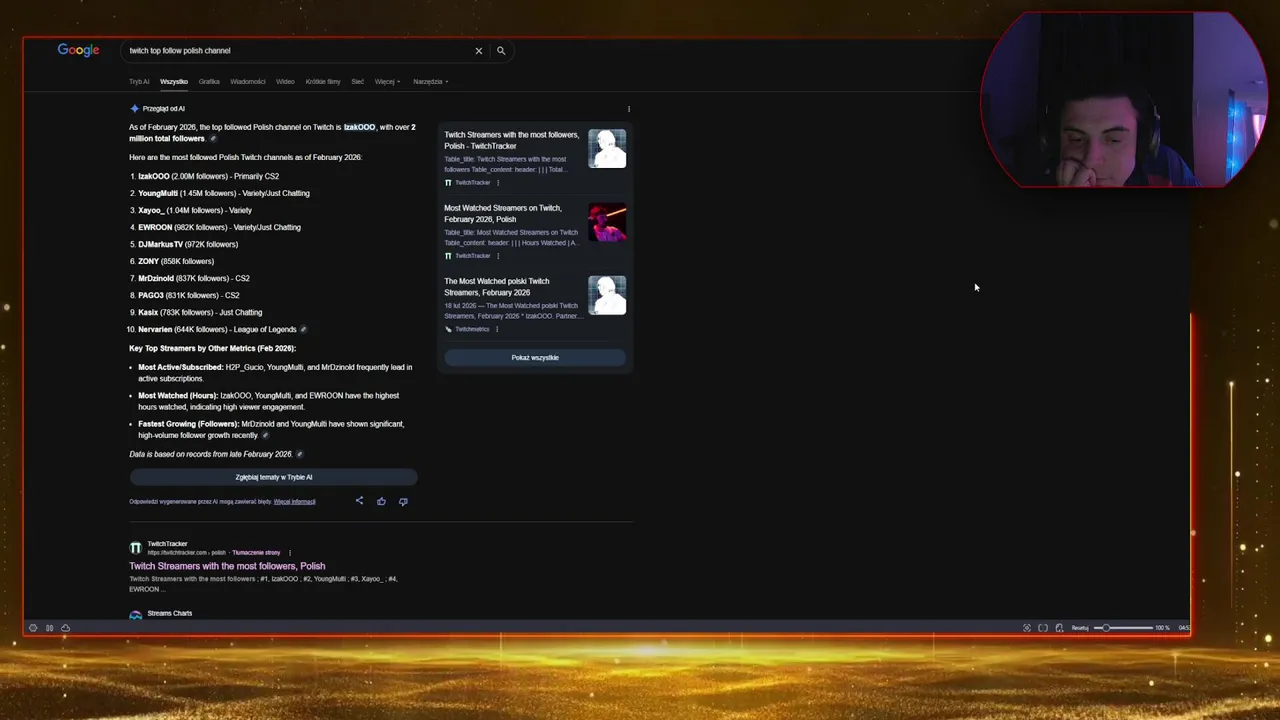Give thumbs down to AI overview

click(403, 501)
